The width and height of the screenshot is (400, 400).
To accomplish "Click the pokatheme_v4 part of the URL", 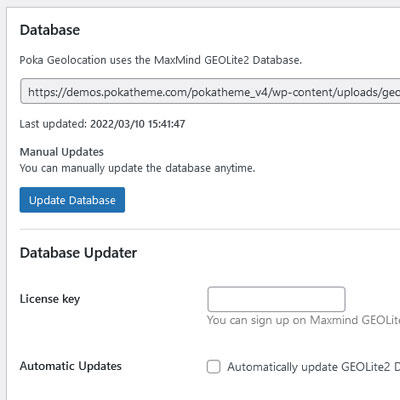I will tap(230, 92).
